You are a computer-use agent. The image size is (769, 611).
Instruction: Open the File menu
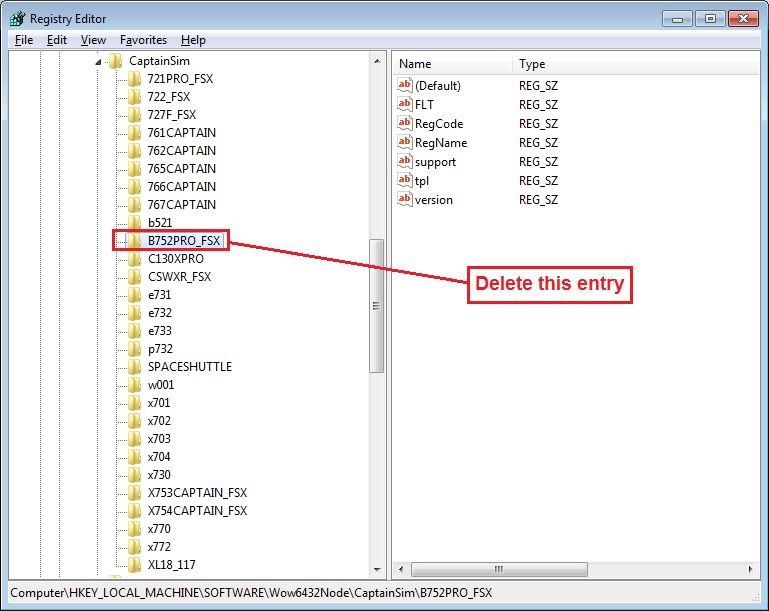coord(24,40)
